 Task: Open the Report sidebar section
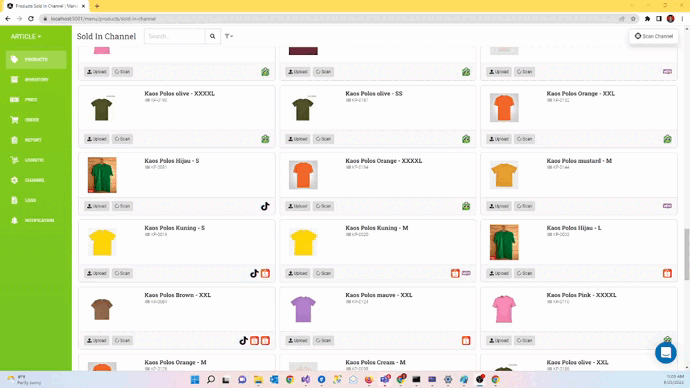(36, 140)
